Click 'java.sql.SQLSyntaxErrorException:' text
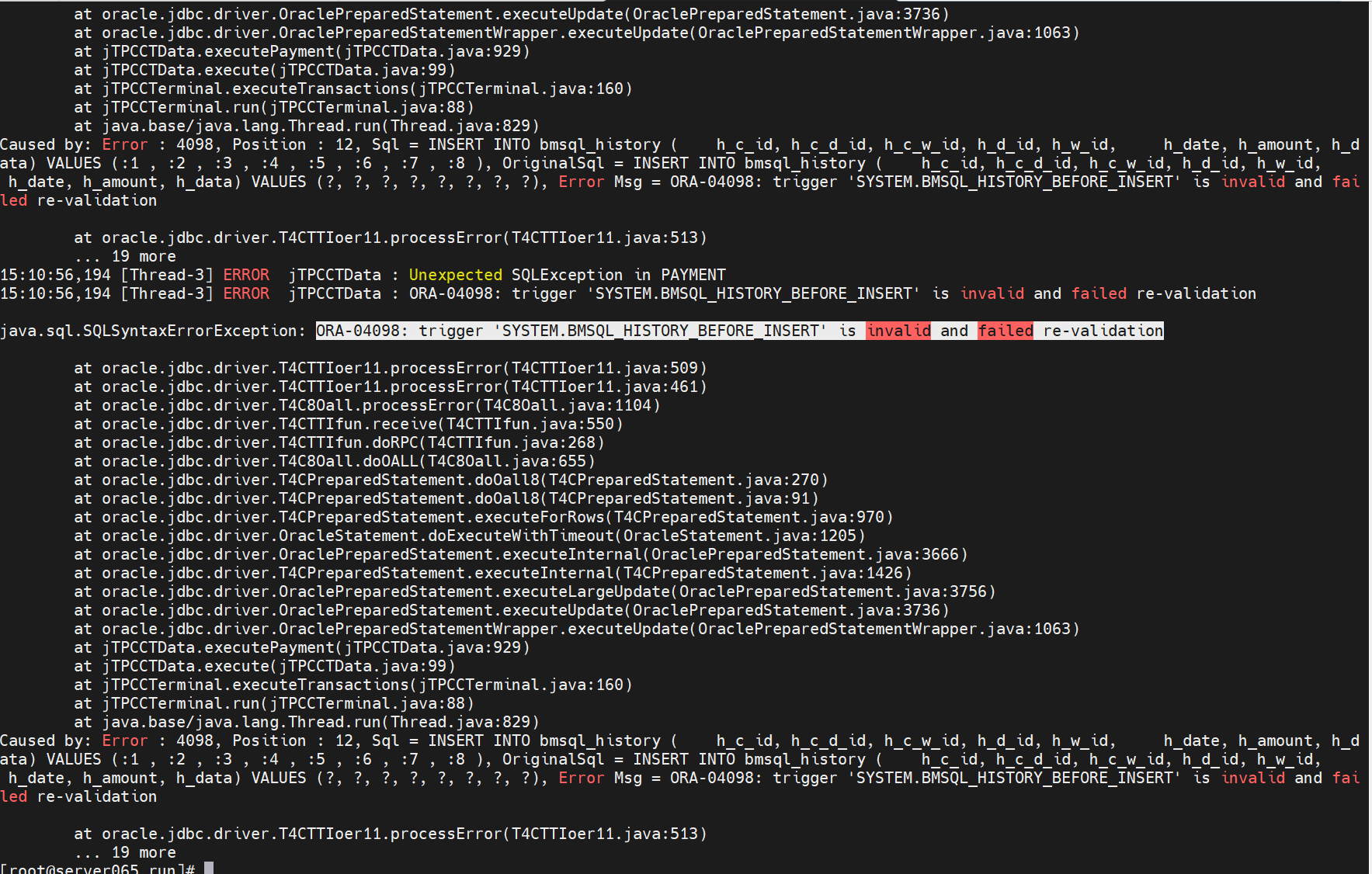This screenshot has height=874, width=1372. (153, 331)
